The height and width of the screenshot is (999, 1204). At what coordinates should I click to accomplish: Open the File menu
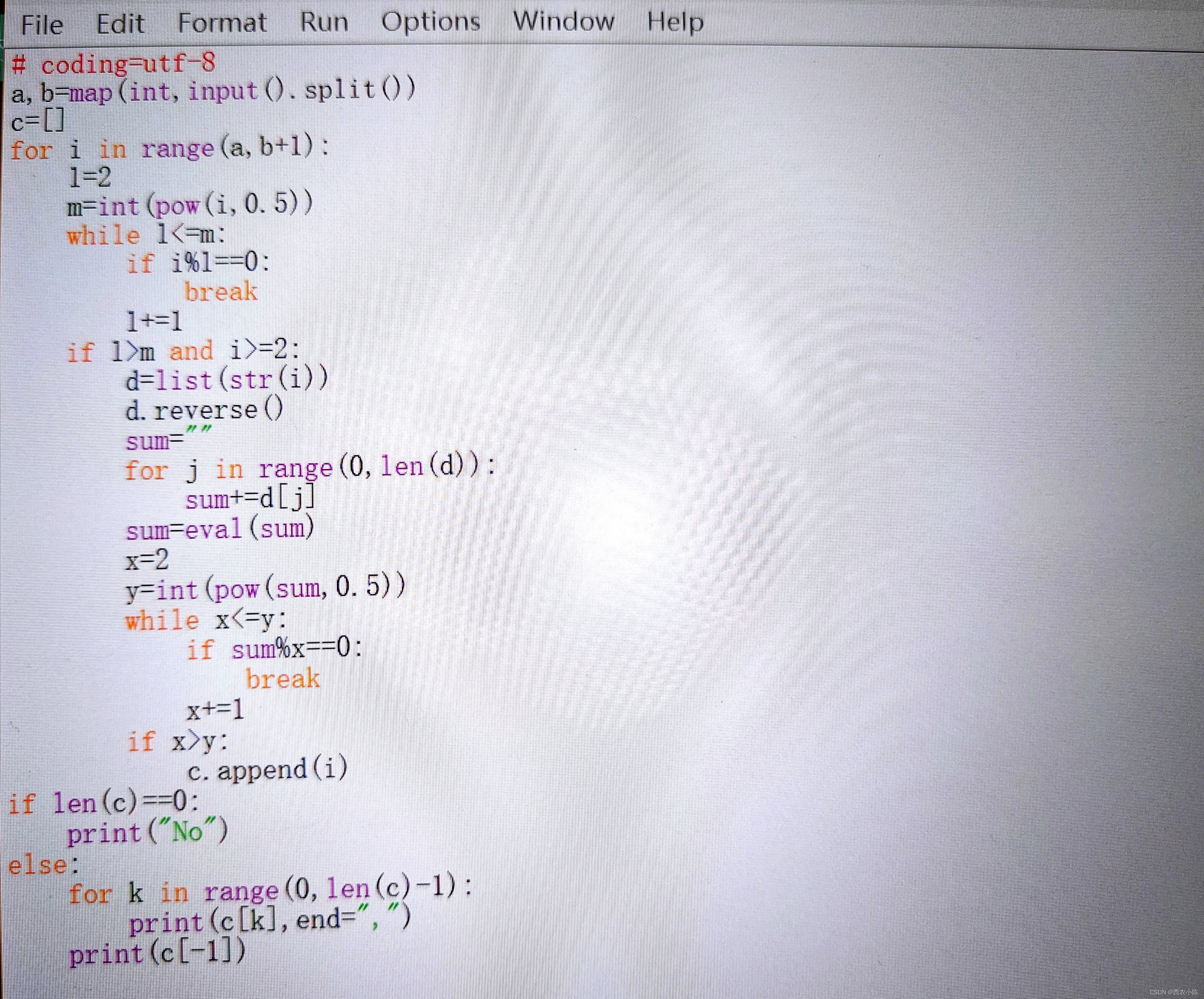click(42, 25)
